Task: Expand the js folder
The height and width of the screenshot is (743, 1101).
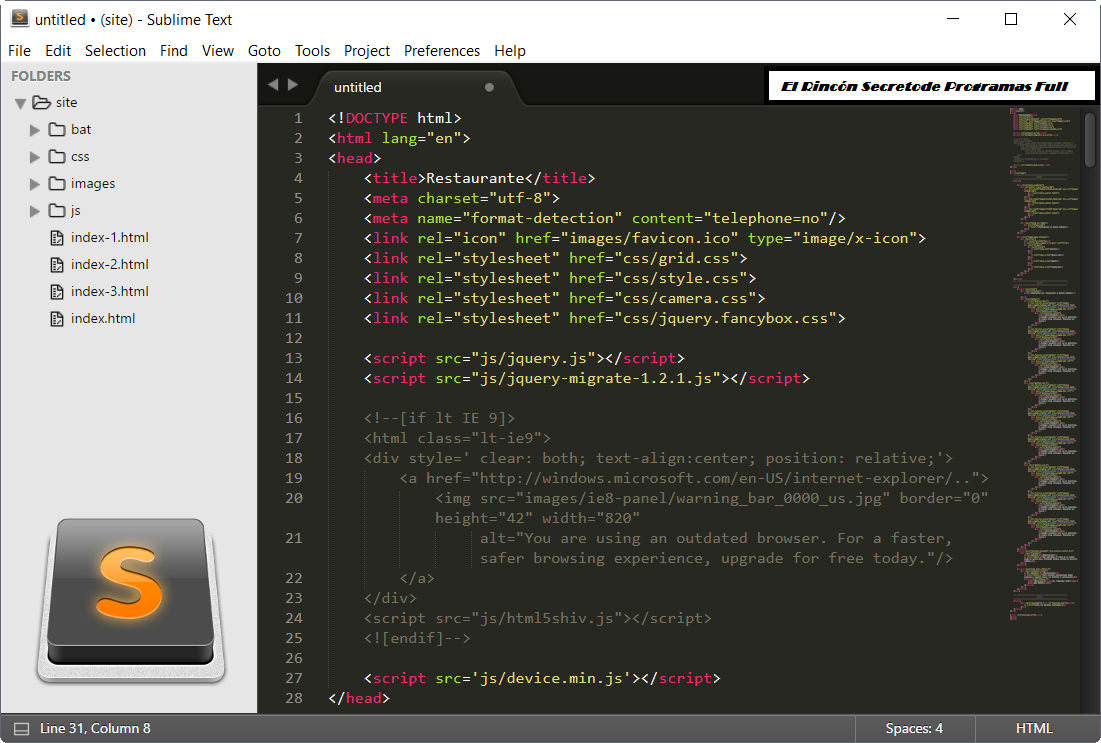Action: pyautogui.click(x=35, y=210)
